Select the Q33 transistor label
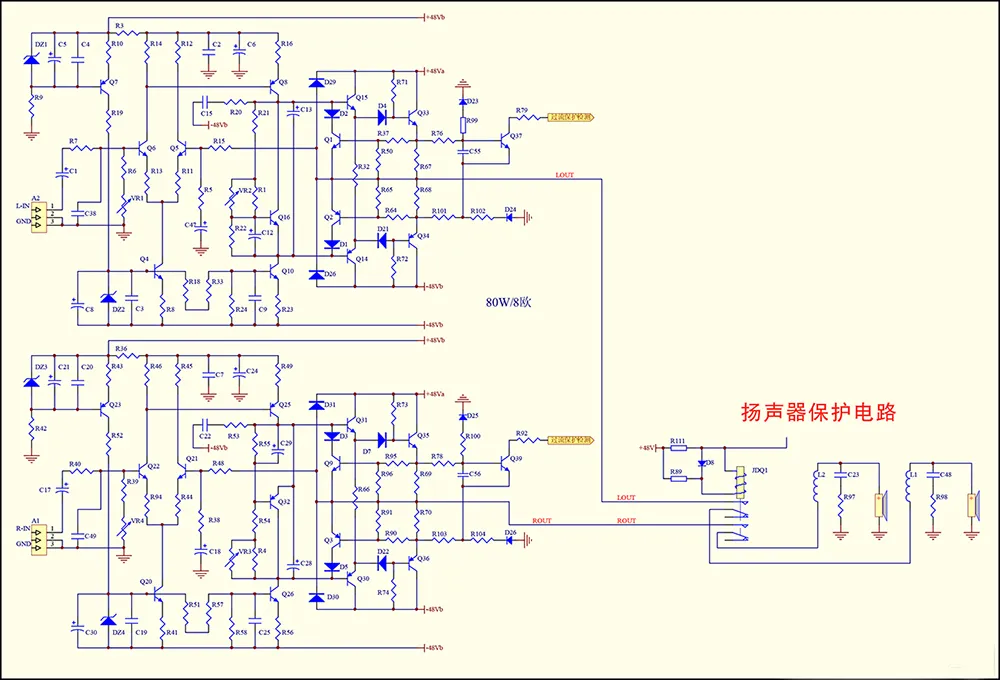Image resolution: width=1000 pixels, height=680 pixels. point(423,113)
